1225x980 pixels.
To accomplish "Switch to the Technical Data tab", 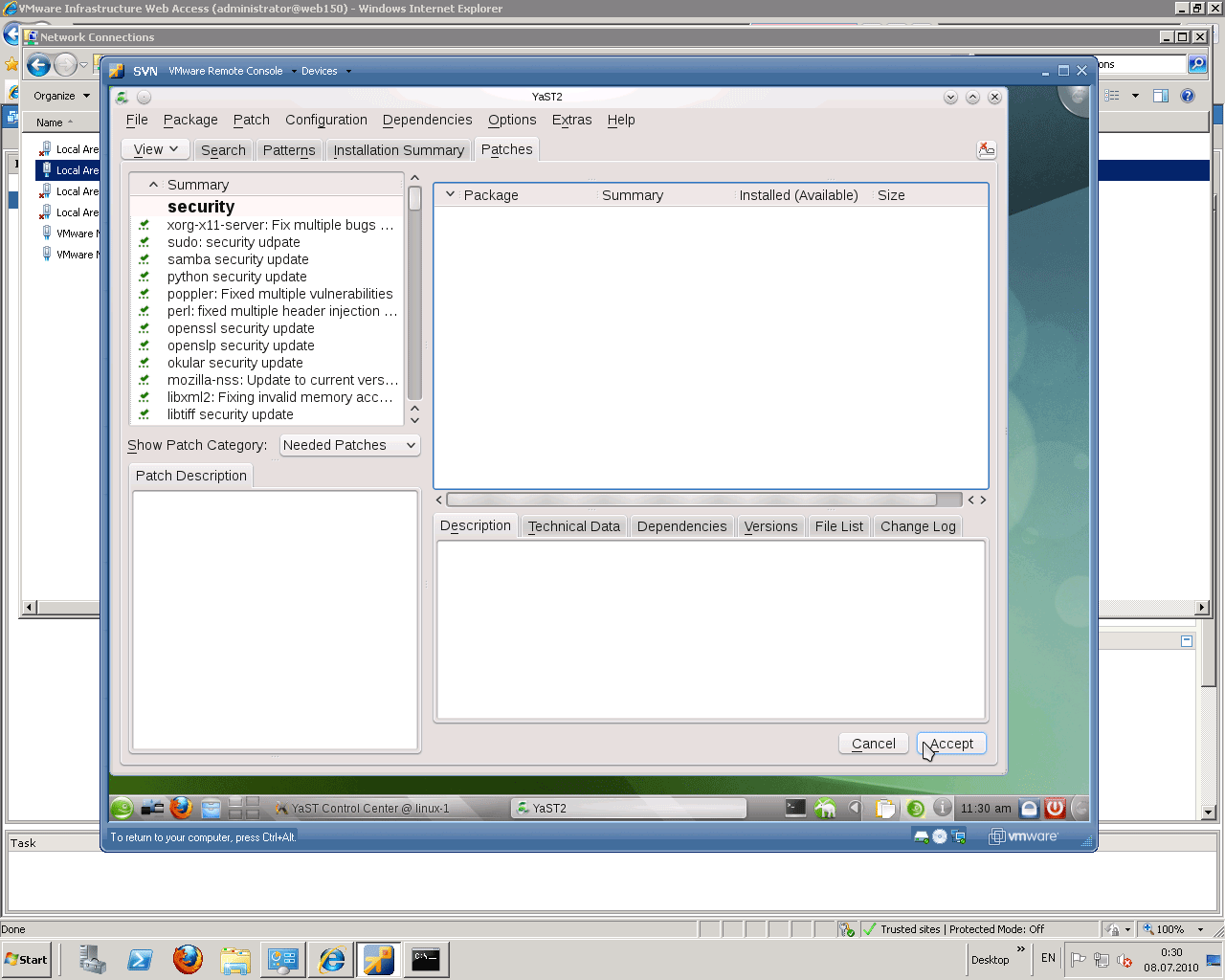I will 574,526.
